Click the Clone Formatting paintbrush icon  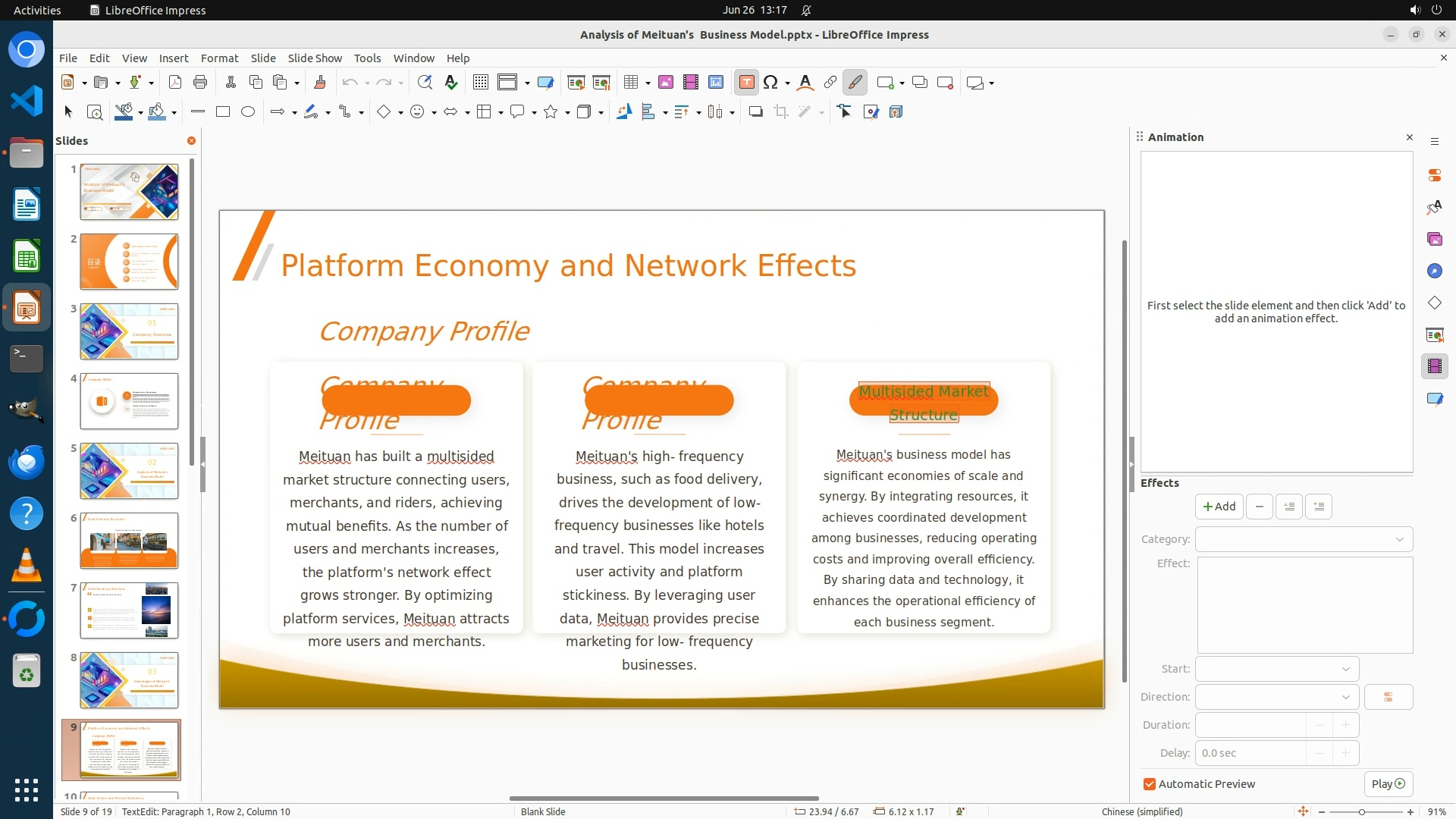(319, 83)
